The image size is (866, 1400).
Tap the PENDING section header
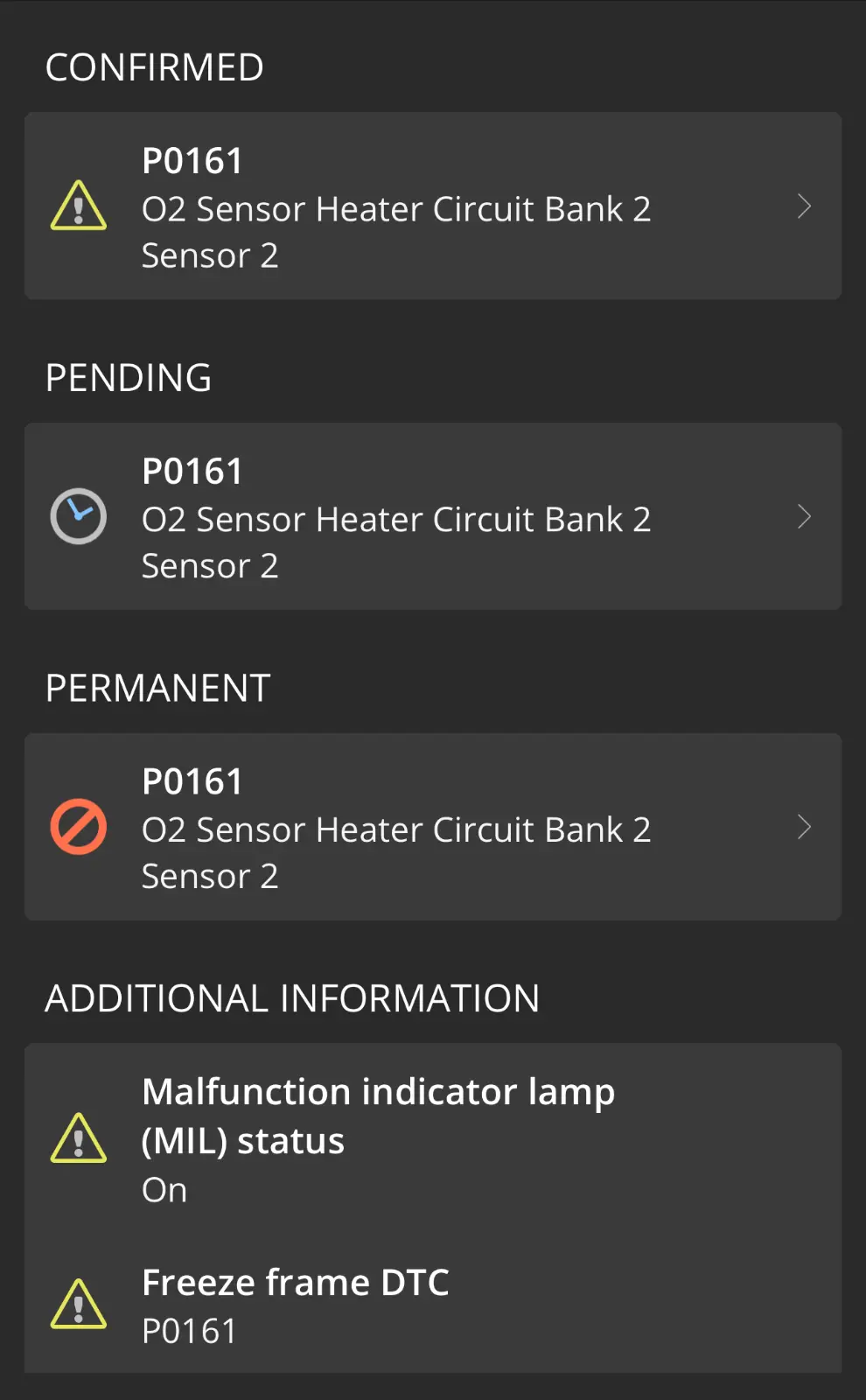(x=129, y=378)
